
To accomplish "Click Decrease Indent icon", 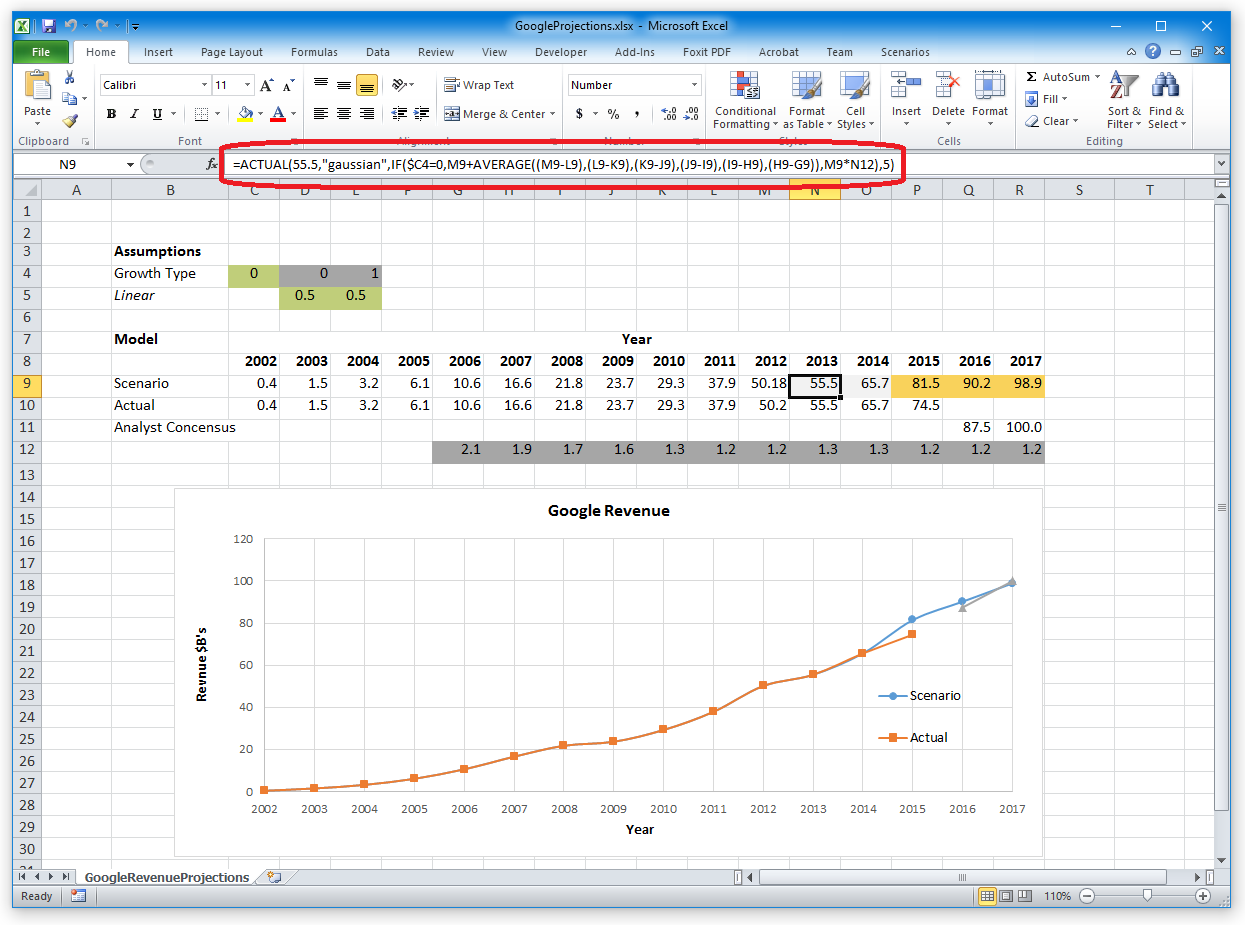I will (399, 114).
